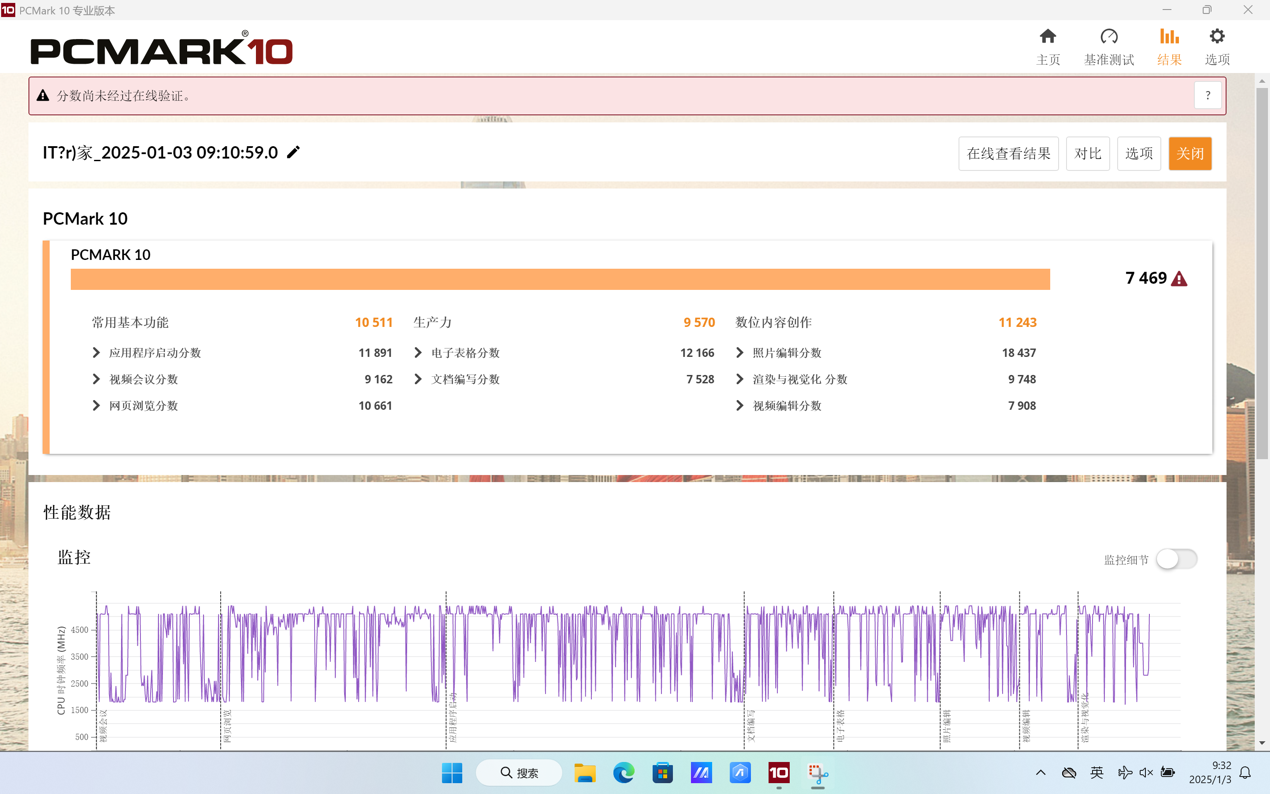Open the purple M app on taskbar

click(x=701, y=773)
